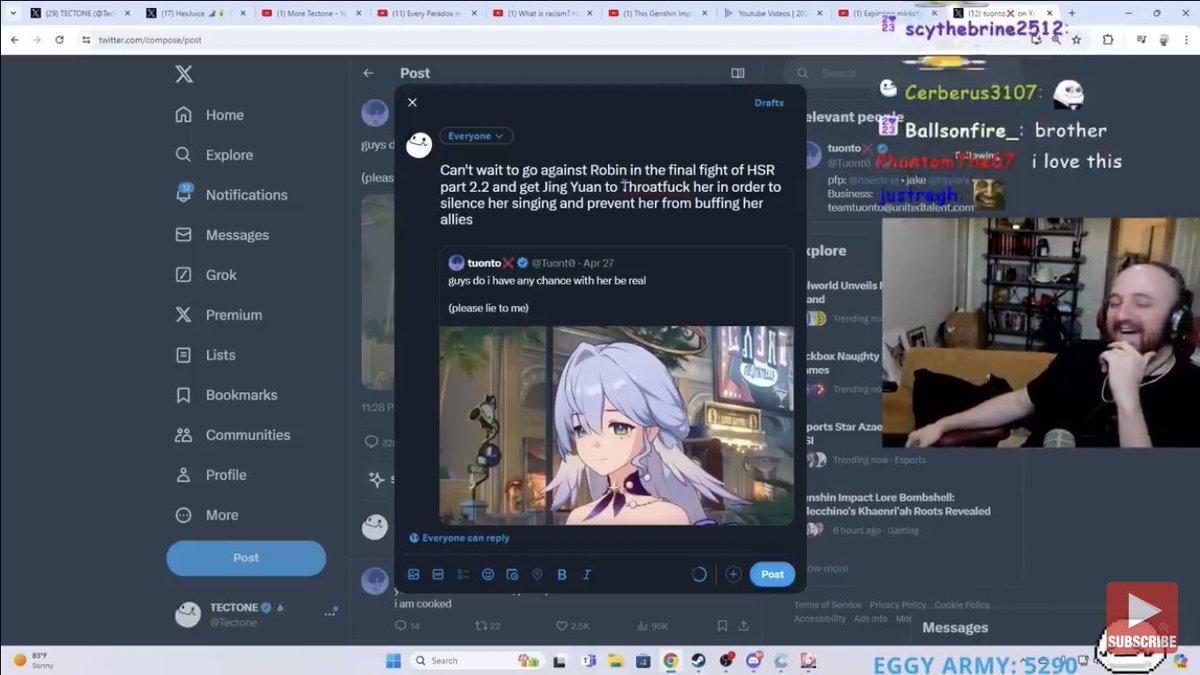Schedule the post with the calendar icon
Image resolution: width=1200 pixels, height=675 pixels.
point(512,574)
